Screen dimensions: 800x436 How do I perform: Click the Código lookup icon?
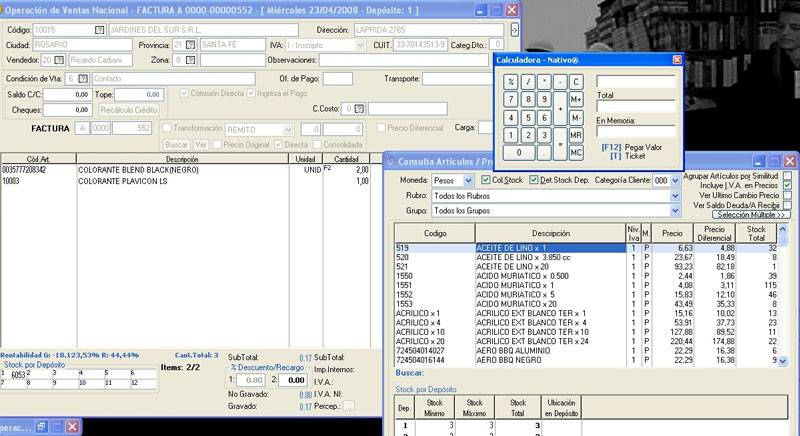pos(98,30)
